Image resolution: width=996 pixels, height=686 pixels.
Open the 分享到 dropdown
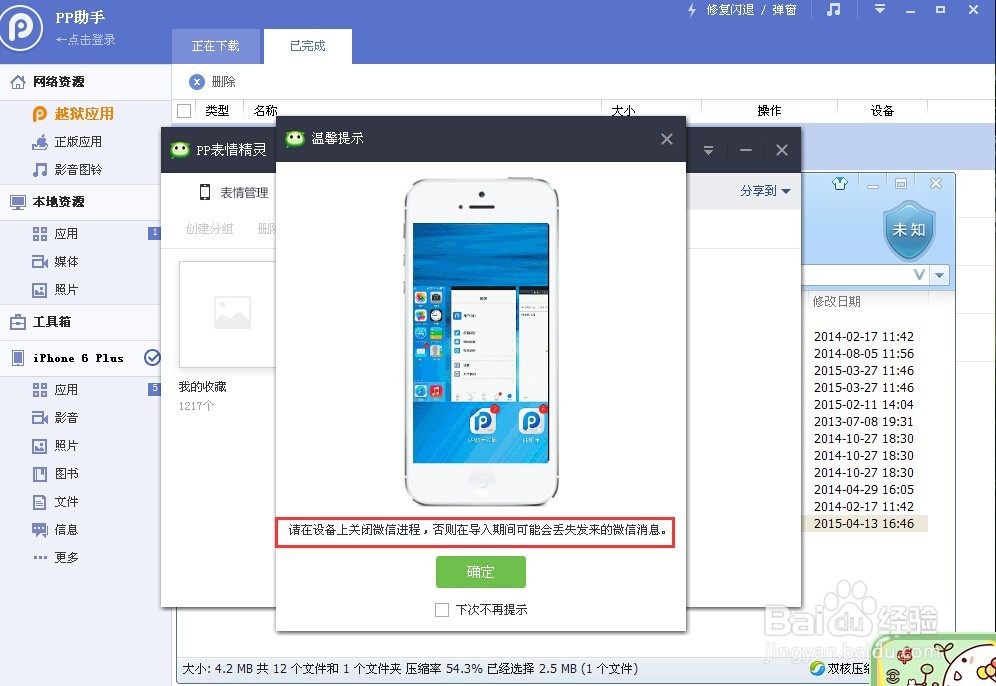765,191
